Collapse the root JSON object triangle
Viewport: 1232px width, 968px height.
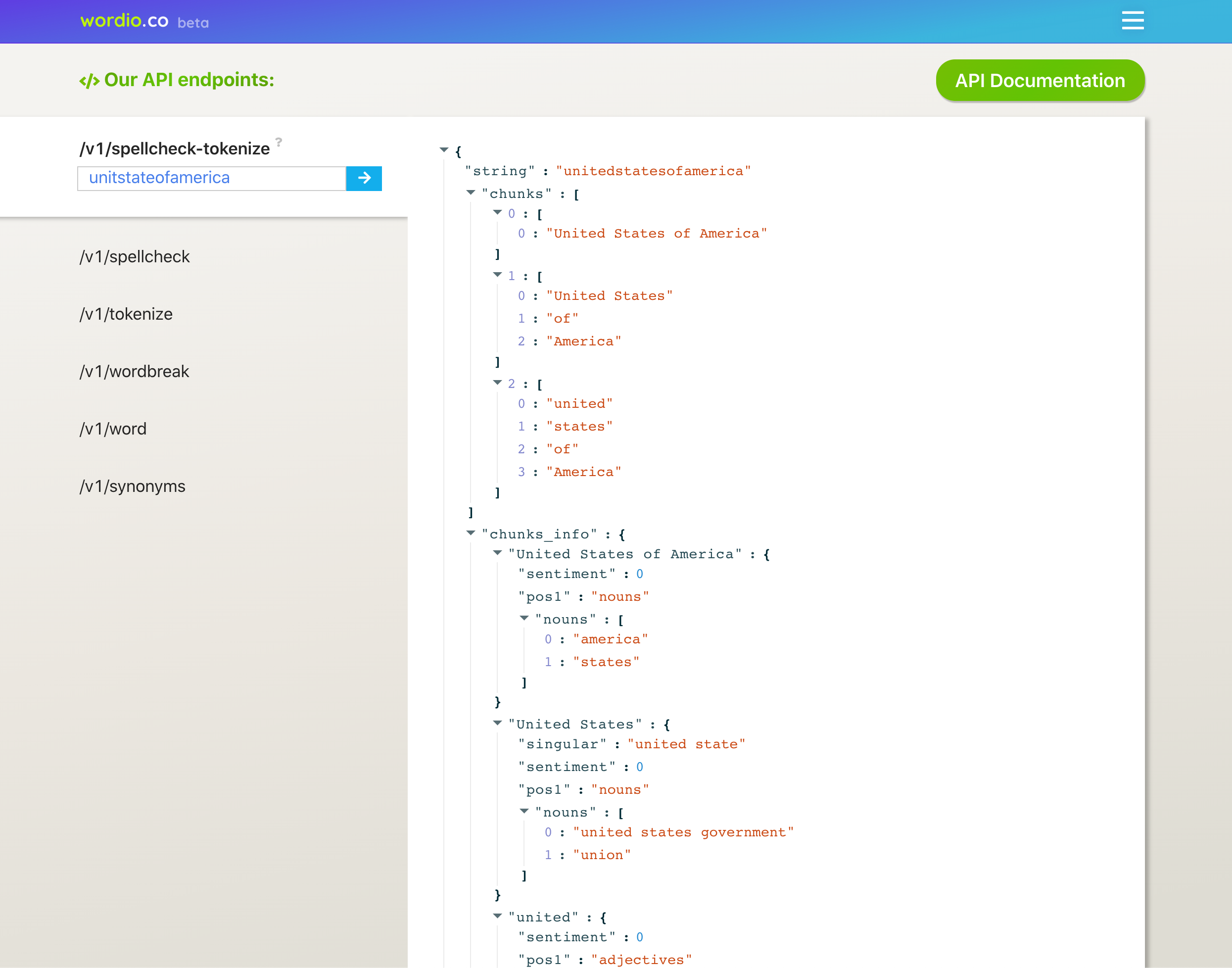pyautogui.click(x=444, y=150)
